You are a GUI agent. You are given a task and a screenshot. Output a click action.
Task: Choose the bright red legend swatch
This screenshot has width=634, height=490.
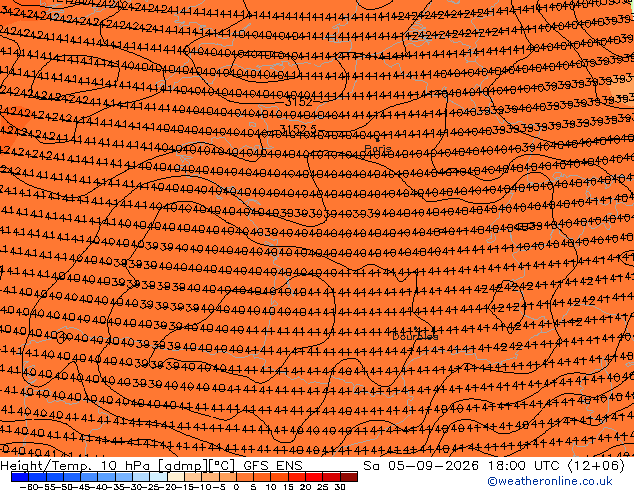pos(314,477)
